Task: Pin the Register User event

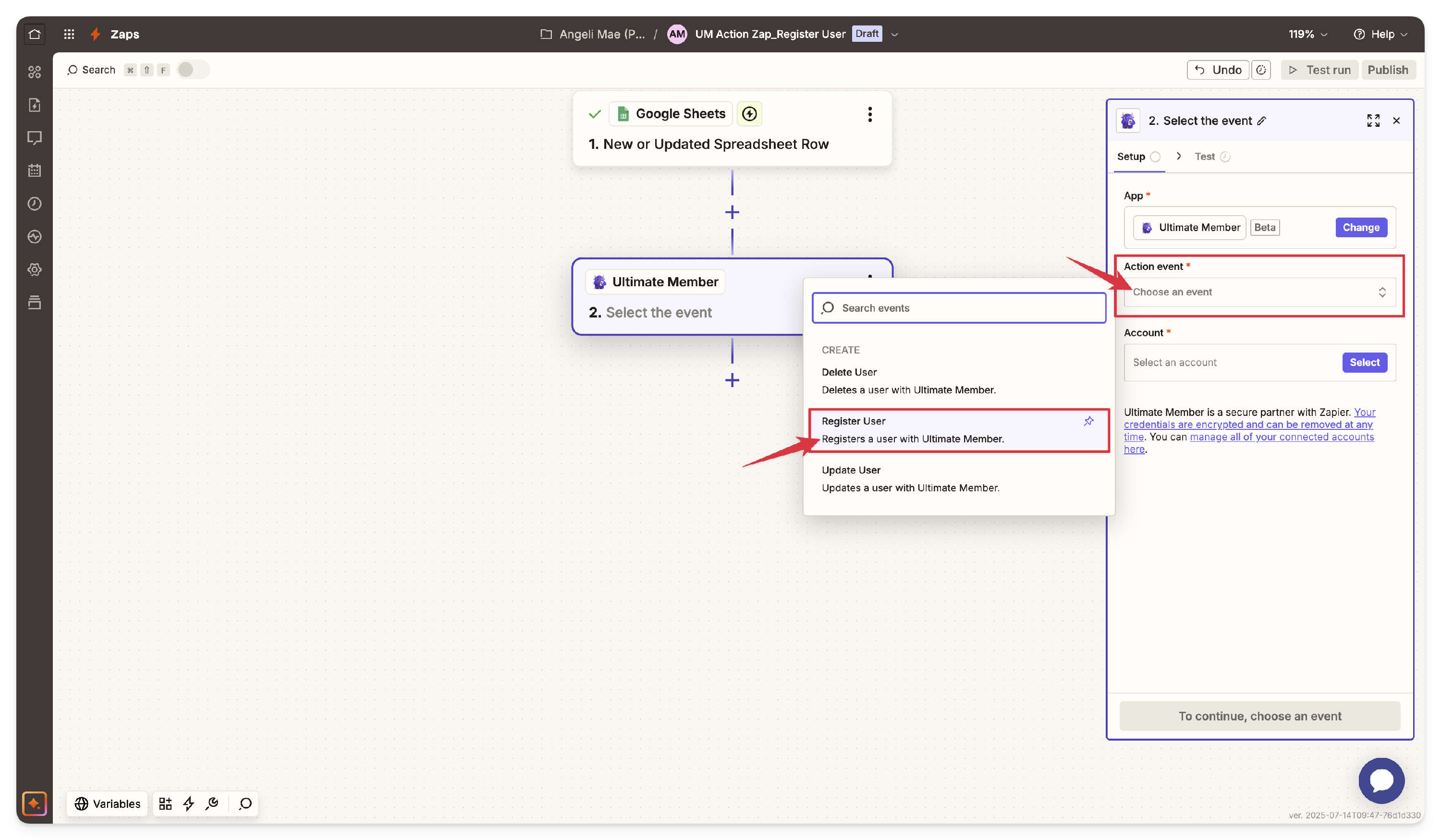Action: pyautogui.click(x=1089, y=421)
